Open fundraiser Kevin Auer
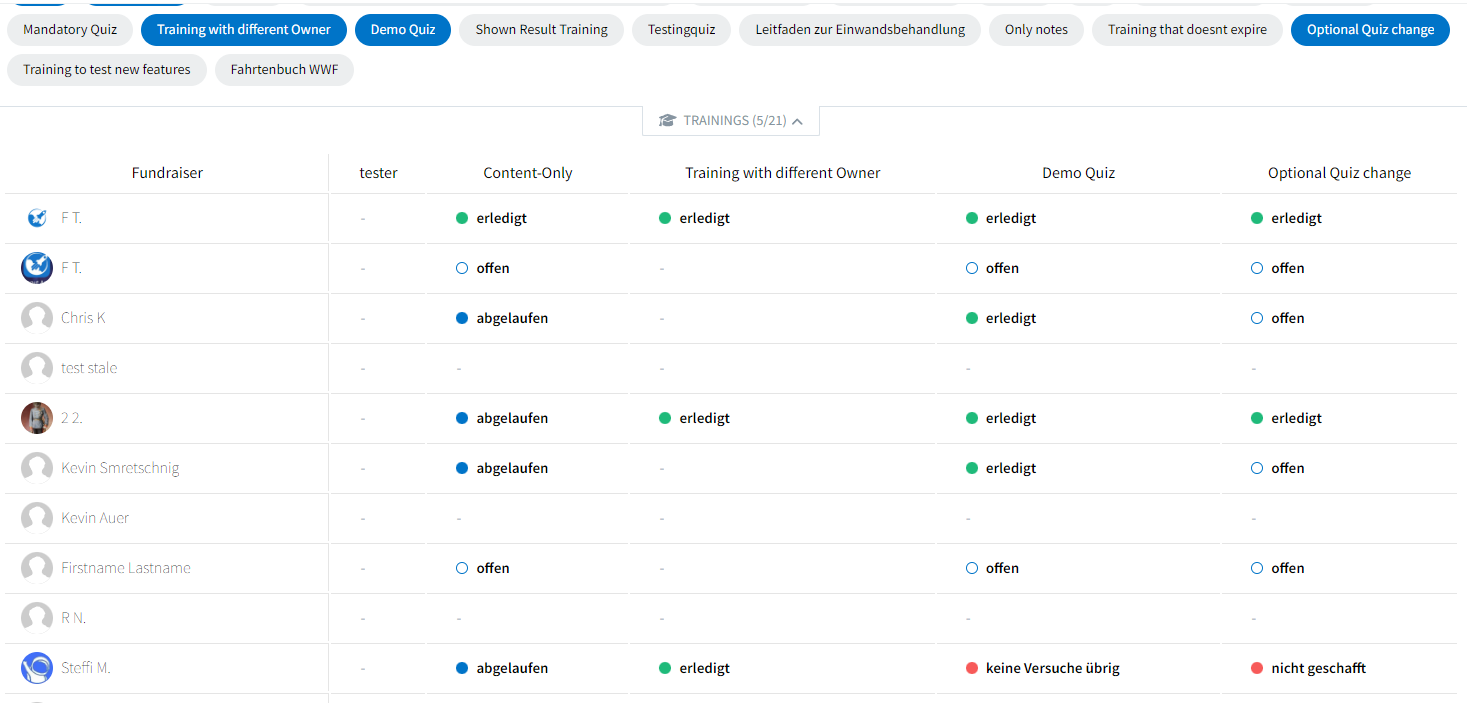 (95, 518)
